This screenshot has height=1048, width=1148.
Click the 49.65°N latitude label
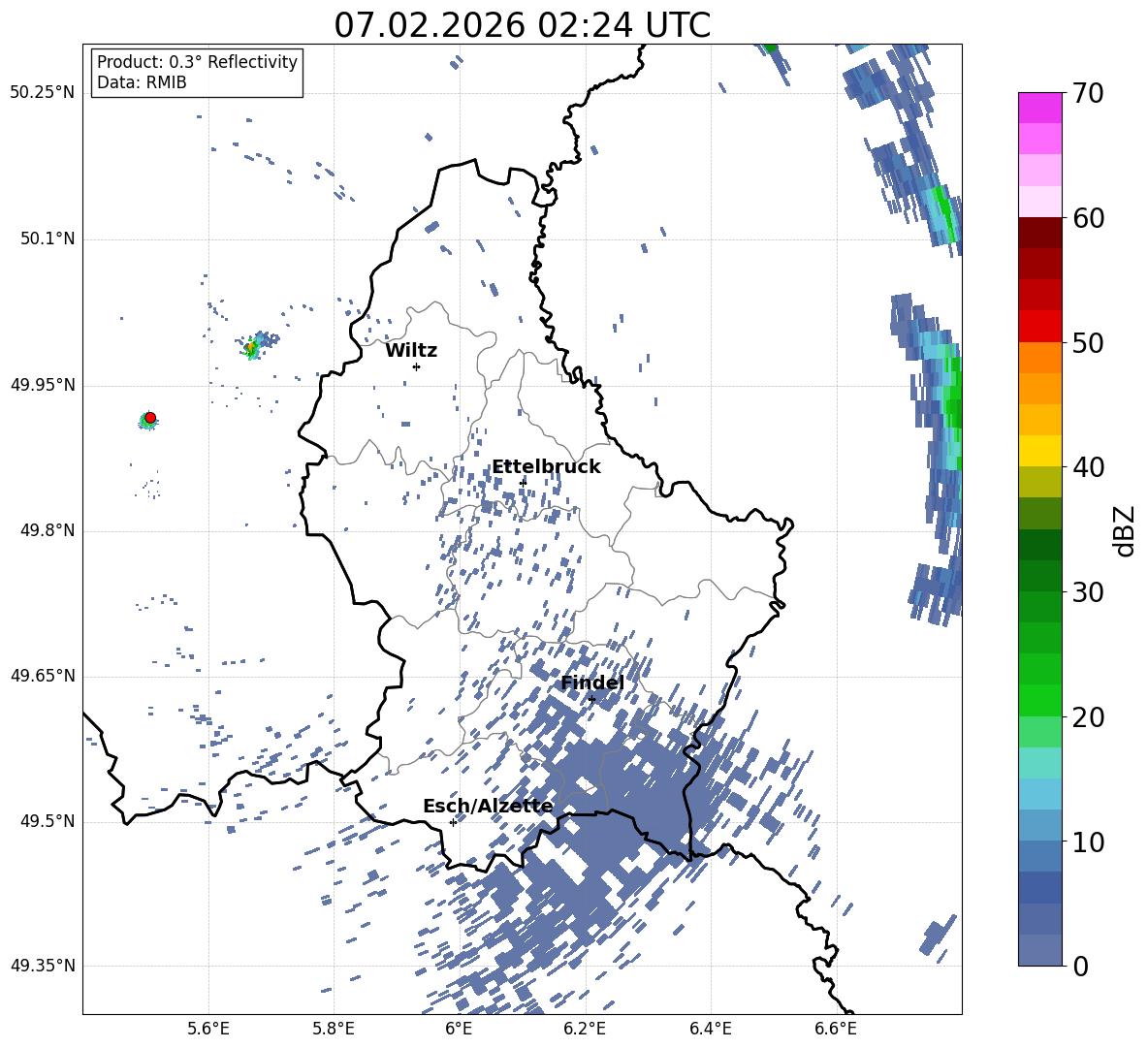[43, 675]
